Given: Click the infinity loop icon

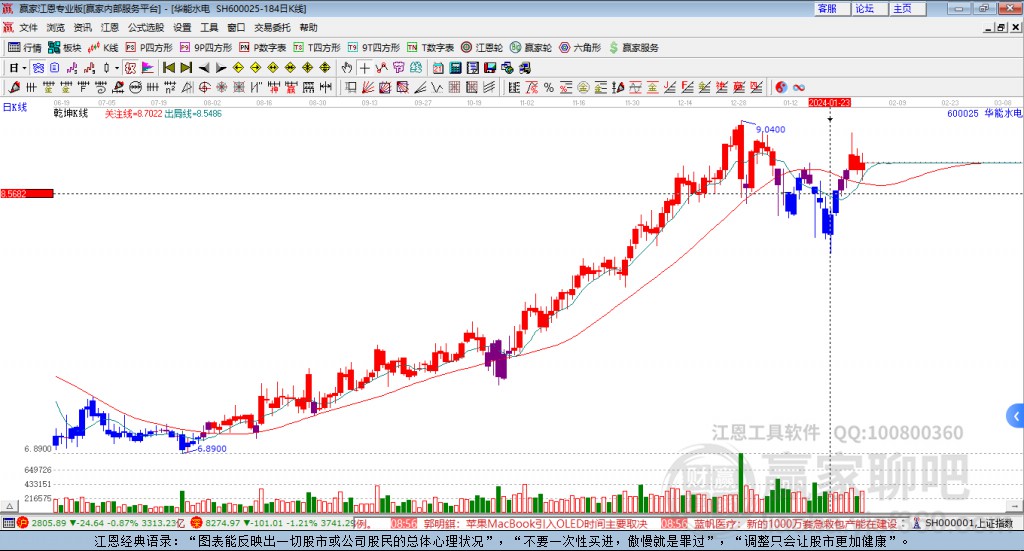Looking at the screenshot, I should pos(799,87).
